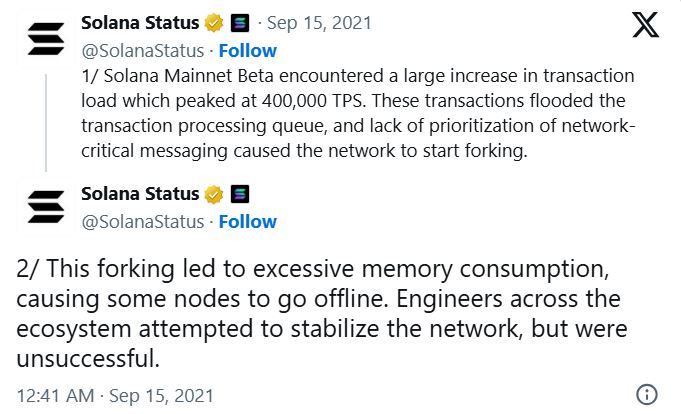Click Solana affiliate badge in second tweet
Screen dimensions: 681x414
240,194
